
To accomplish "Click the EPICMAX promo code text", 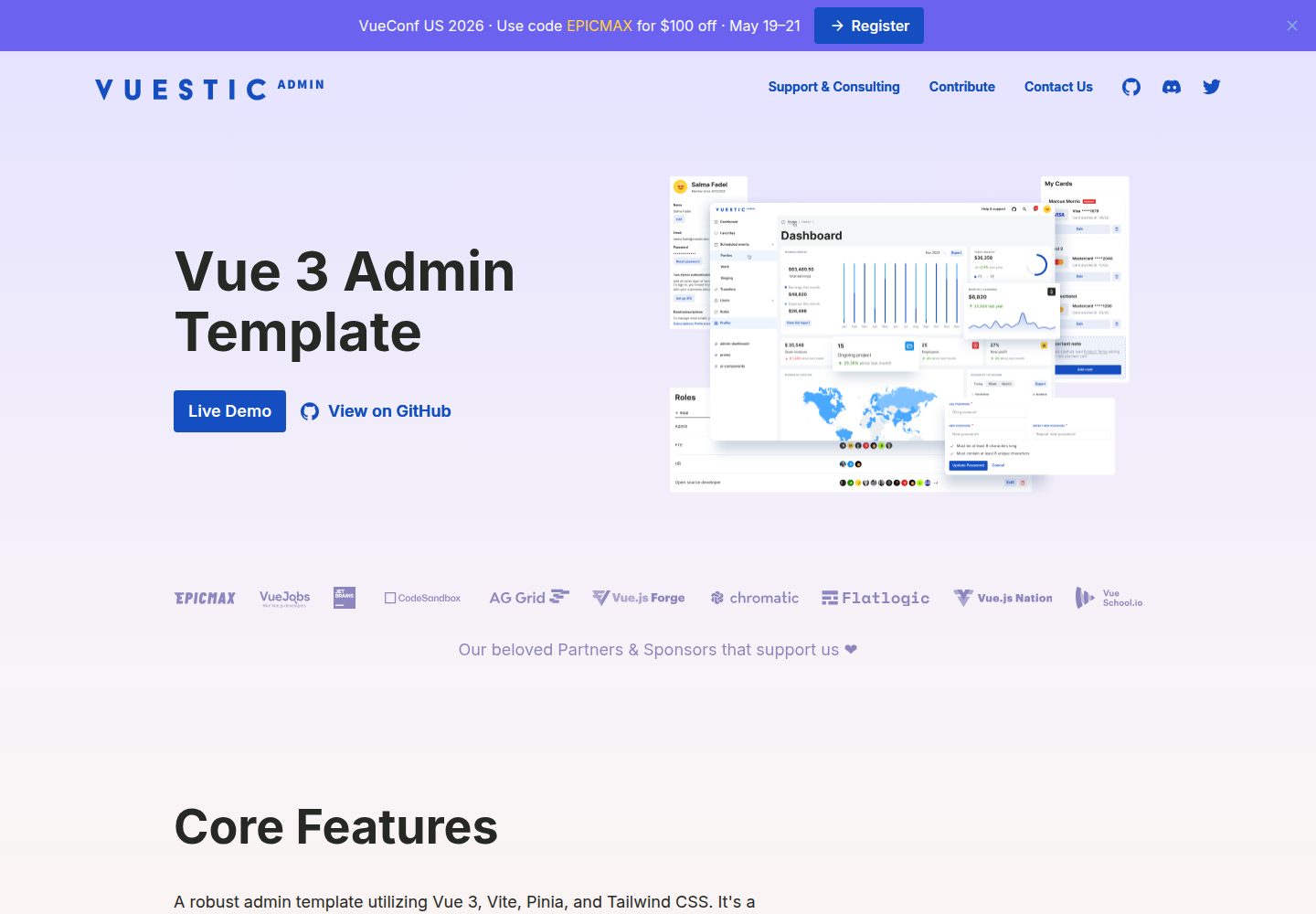I will (600, 26).
